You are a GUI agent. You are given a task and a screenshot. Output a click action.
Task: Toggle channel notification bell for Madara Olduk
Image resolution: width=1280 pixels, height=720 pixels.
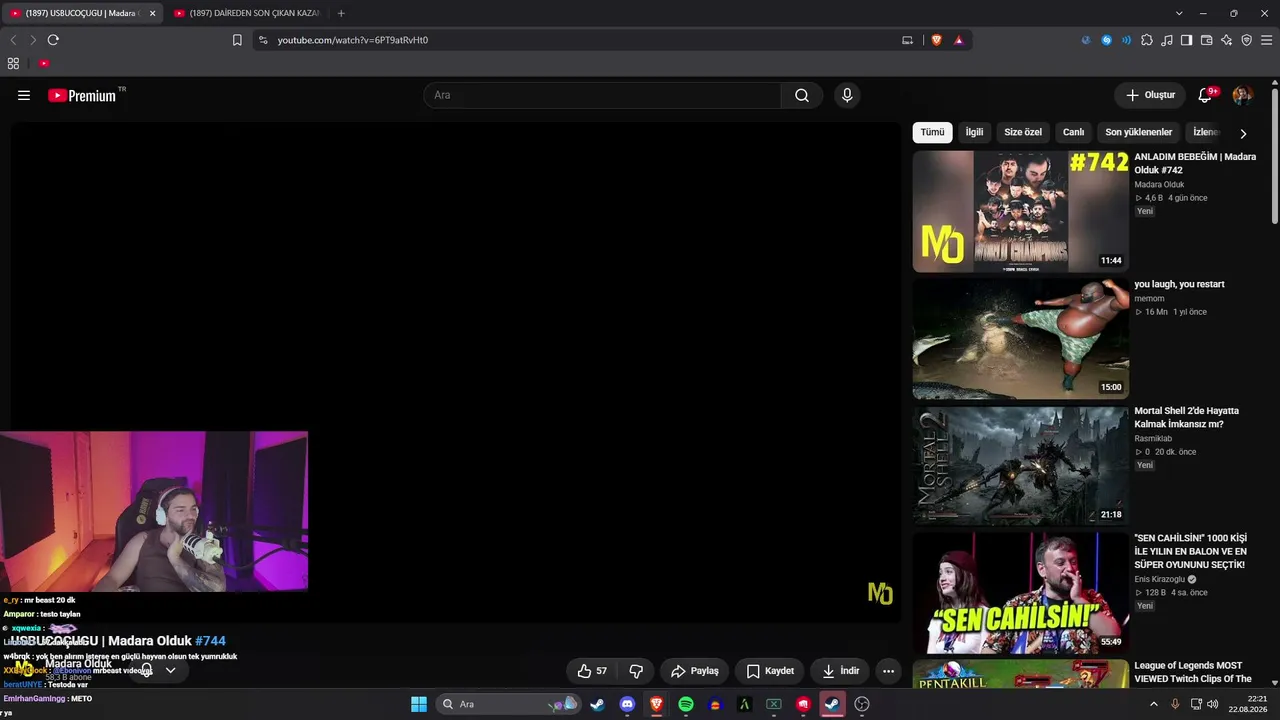pyautogui.click(x=147, y=670)
